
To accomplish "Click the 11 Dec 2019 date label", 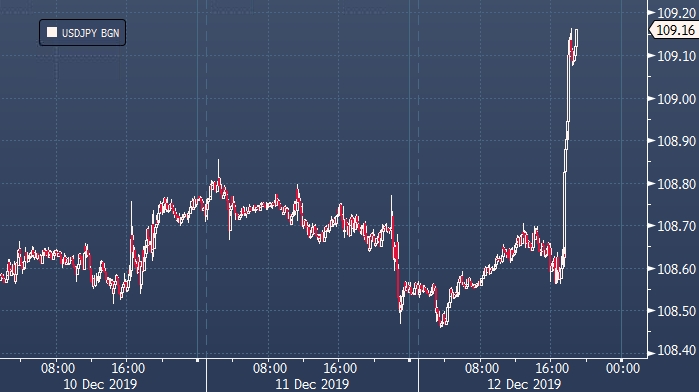I will tap(312, 384).
